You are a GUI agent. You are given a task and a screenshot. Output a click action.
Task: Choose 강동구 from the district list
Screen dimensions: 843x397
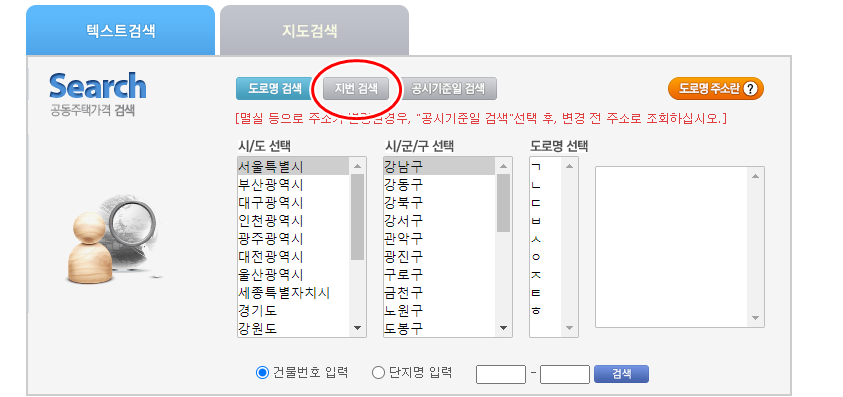[x=440, y=185]
